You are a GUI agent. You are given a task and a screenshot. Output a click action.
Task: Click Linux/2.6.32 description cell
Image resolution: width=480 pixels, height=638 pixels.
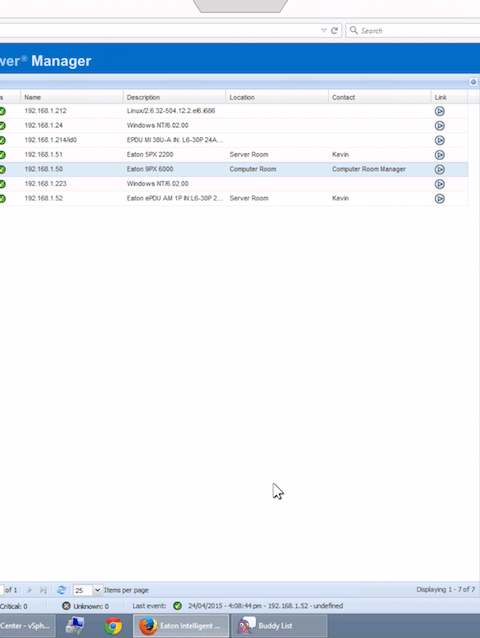coord(171,111)
